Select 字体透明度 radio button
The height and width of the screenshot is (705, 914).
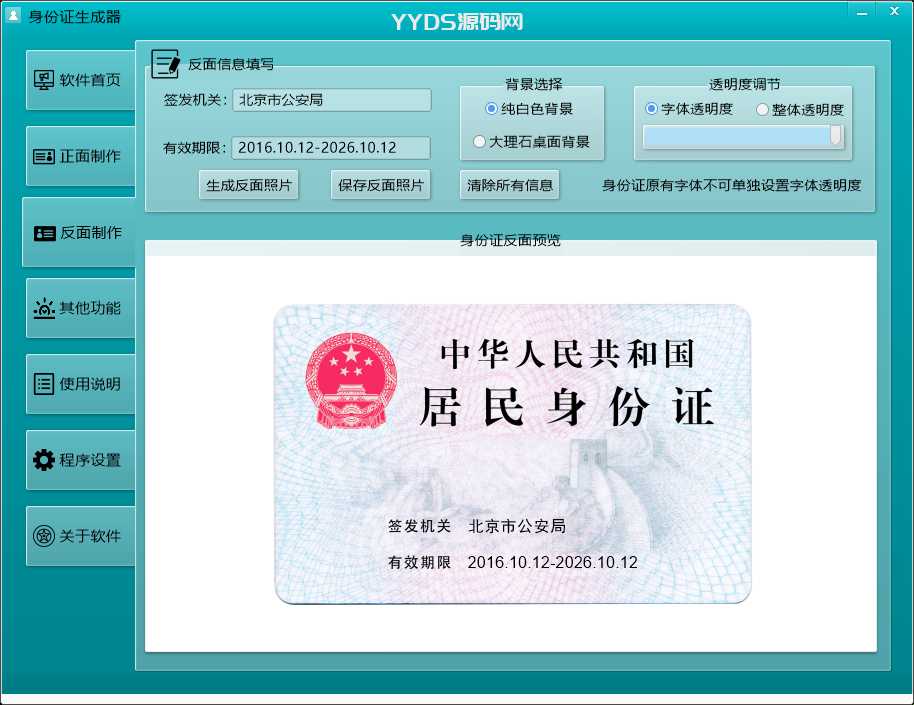point(652,109)
